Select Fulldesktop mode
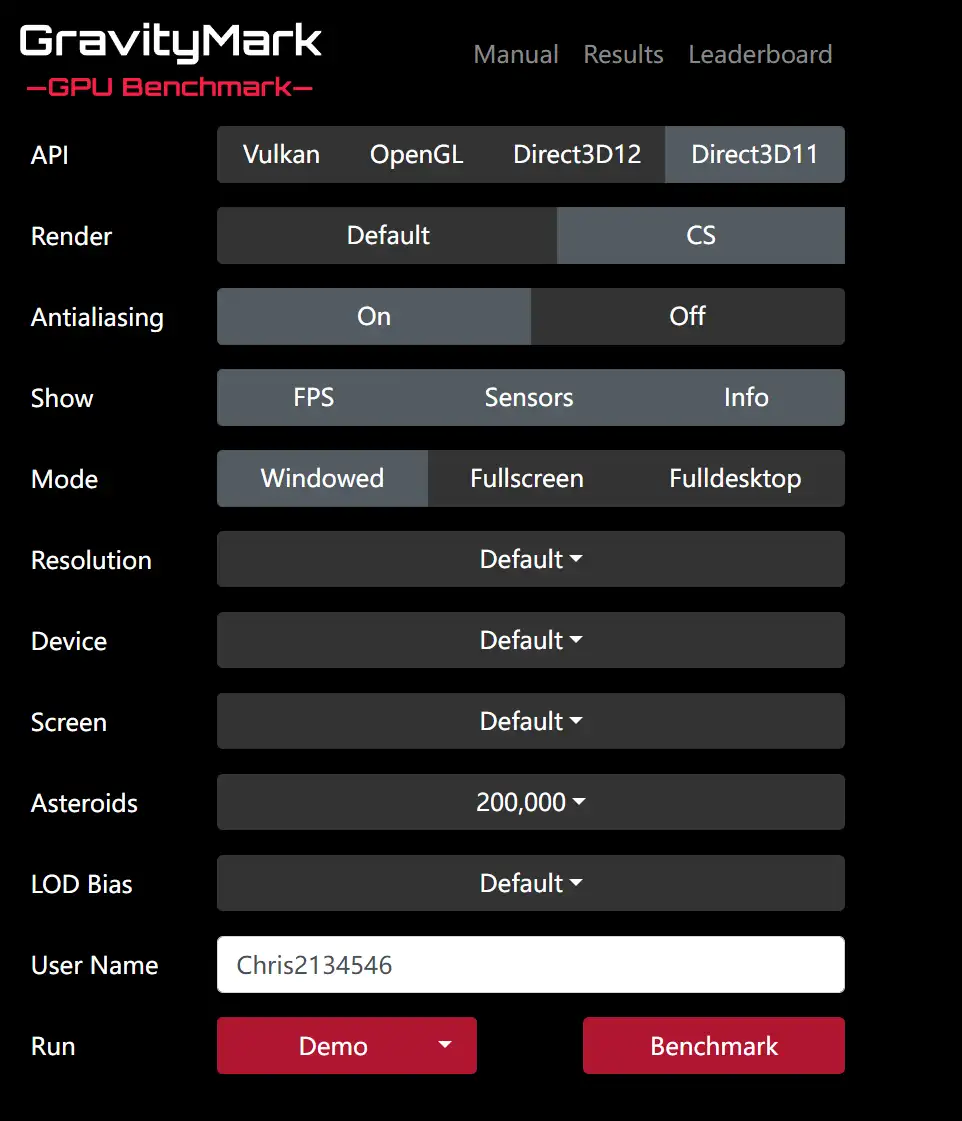The image size is (962, 1121). pos(735,478)
